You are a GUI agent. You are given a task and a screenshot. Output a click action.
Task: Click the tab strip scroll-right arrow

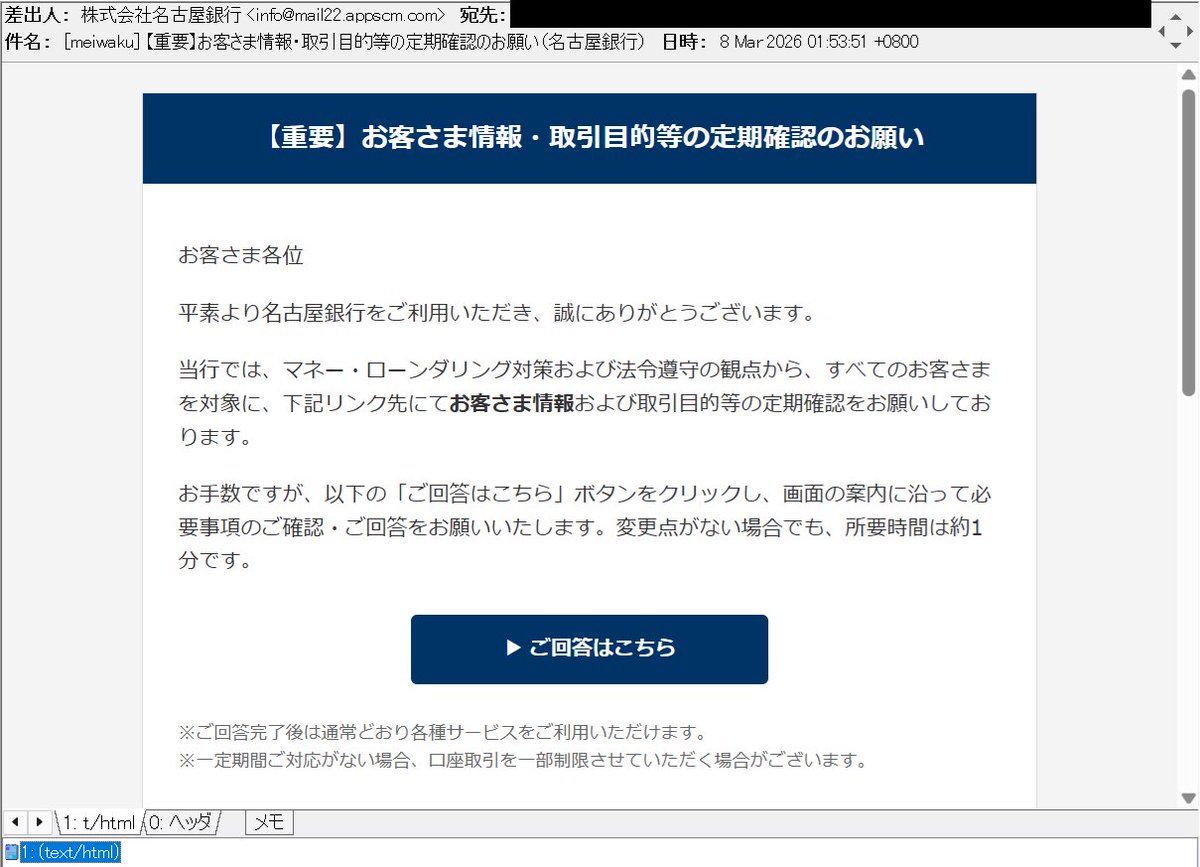pos(40,822)
